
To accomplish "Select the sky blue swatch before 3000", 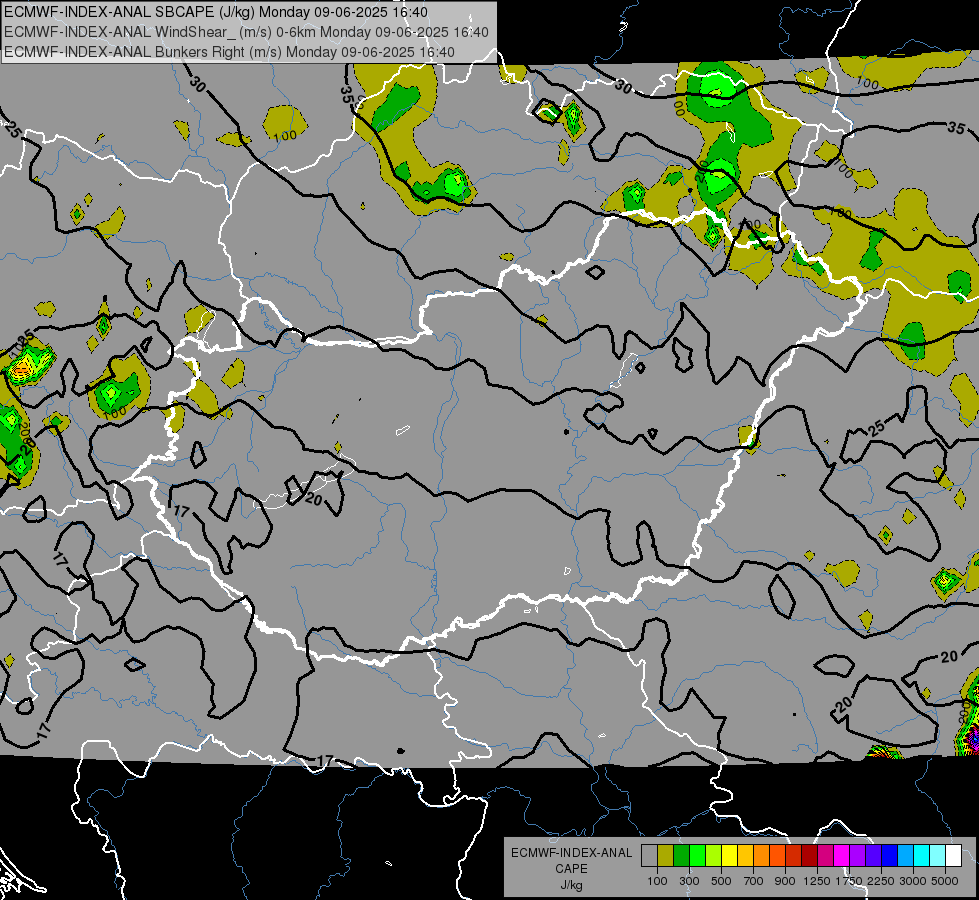I will click(905, 856).
